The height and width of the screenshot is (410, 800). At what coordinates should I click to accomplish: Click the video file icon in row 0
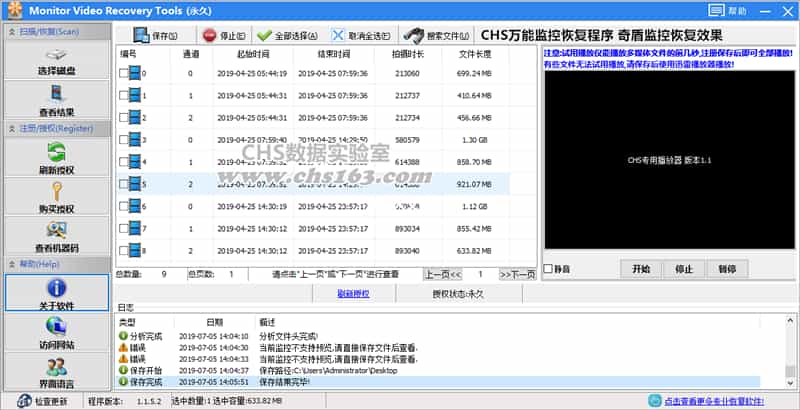pyautogui.click(x=135, y=73)
